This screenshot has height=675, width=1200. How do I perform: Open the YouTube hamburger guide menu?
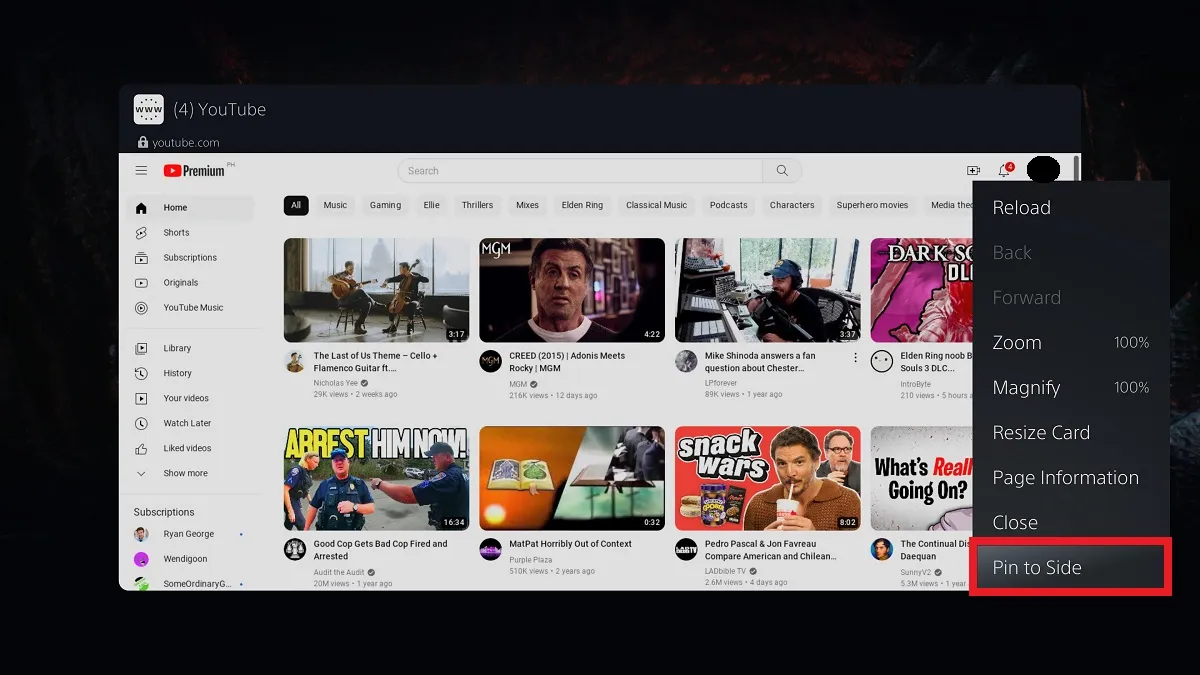141,171
